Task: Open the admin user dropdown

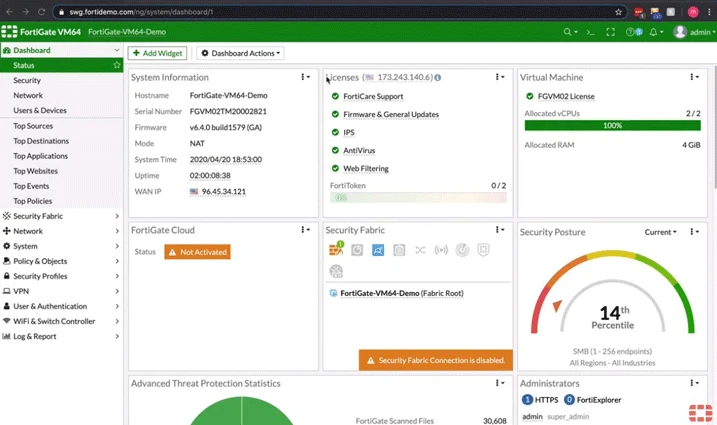Action: coord(694,32)
